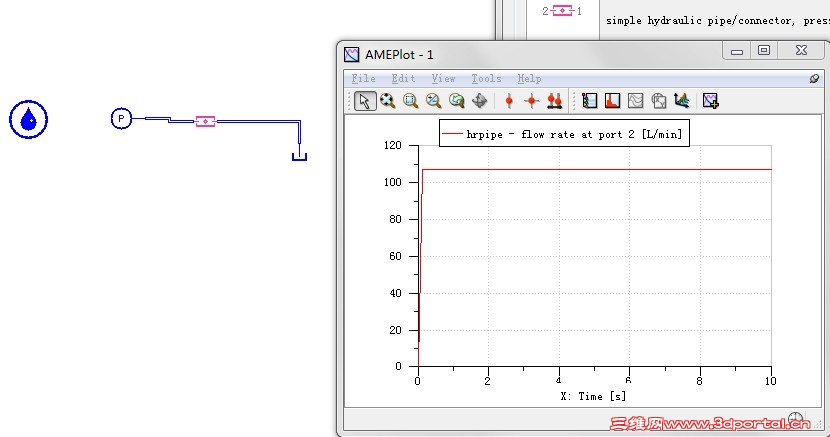Click the fluid properties droplet icon on sketch
The image size is (830, 437).
pos(29,120)
